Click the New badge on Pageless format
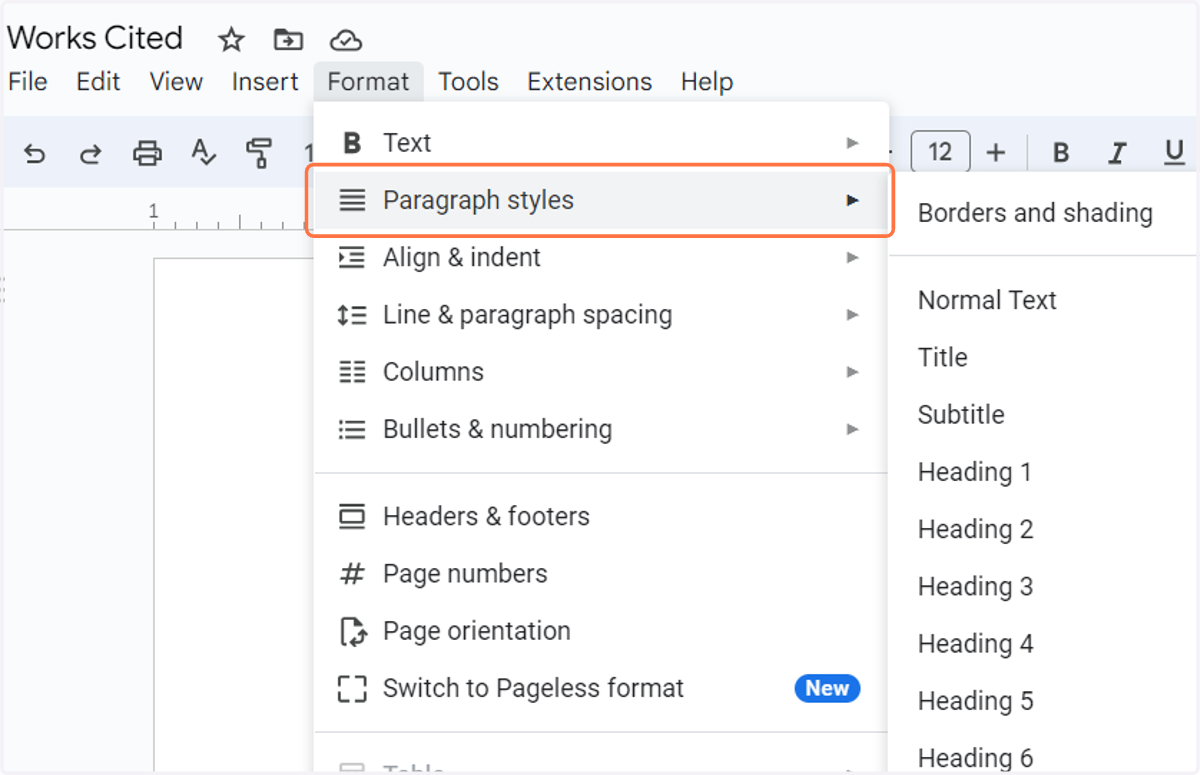Screen dimensions: 1200x775 click(x=827, y=688)
